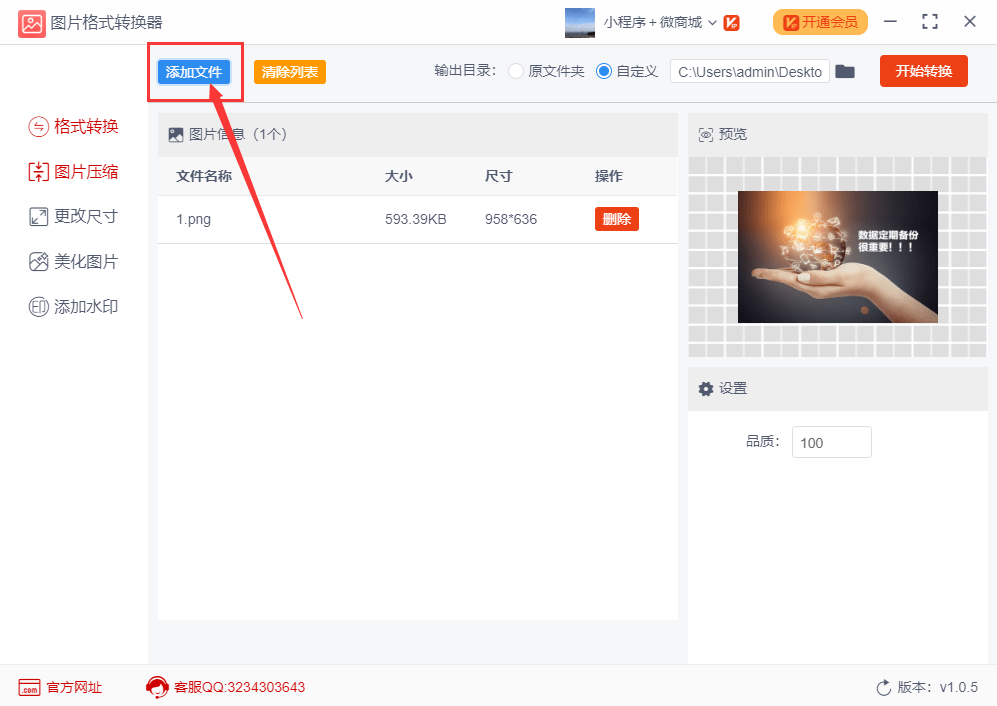Click the 更改尺寸 resize arrow icon

tap(38, 217)
